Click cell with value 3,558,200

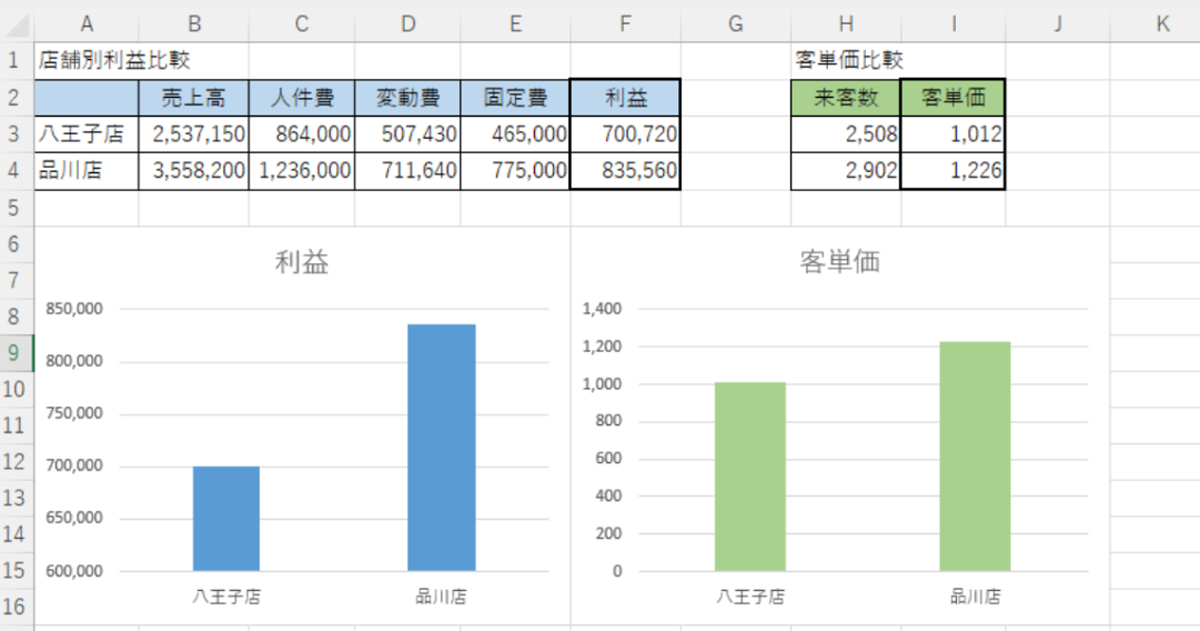(194, 171)
